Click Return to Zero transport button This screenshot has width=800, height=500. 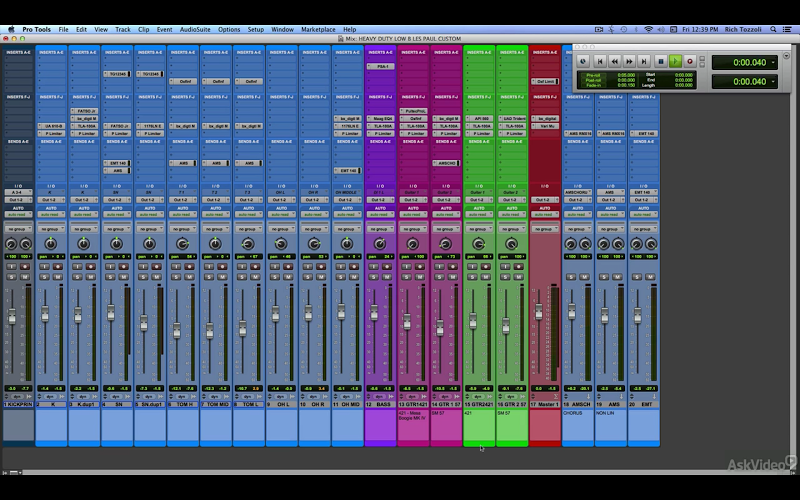pyautogui.click(x=600, y=61)
